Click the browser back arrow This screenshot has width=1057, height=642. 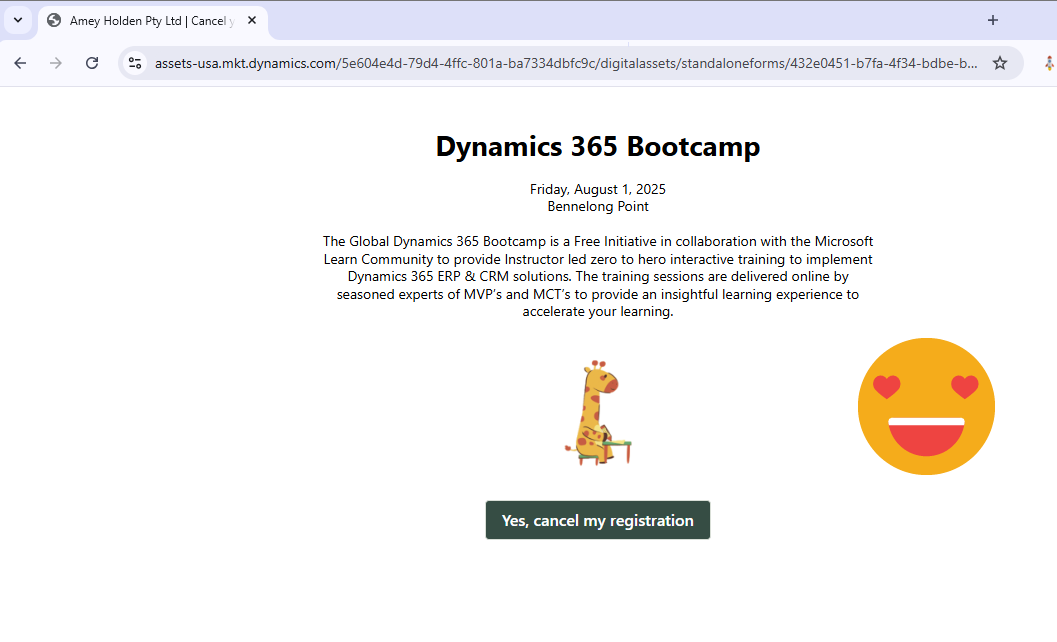(x=20, y=63)
